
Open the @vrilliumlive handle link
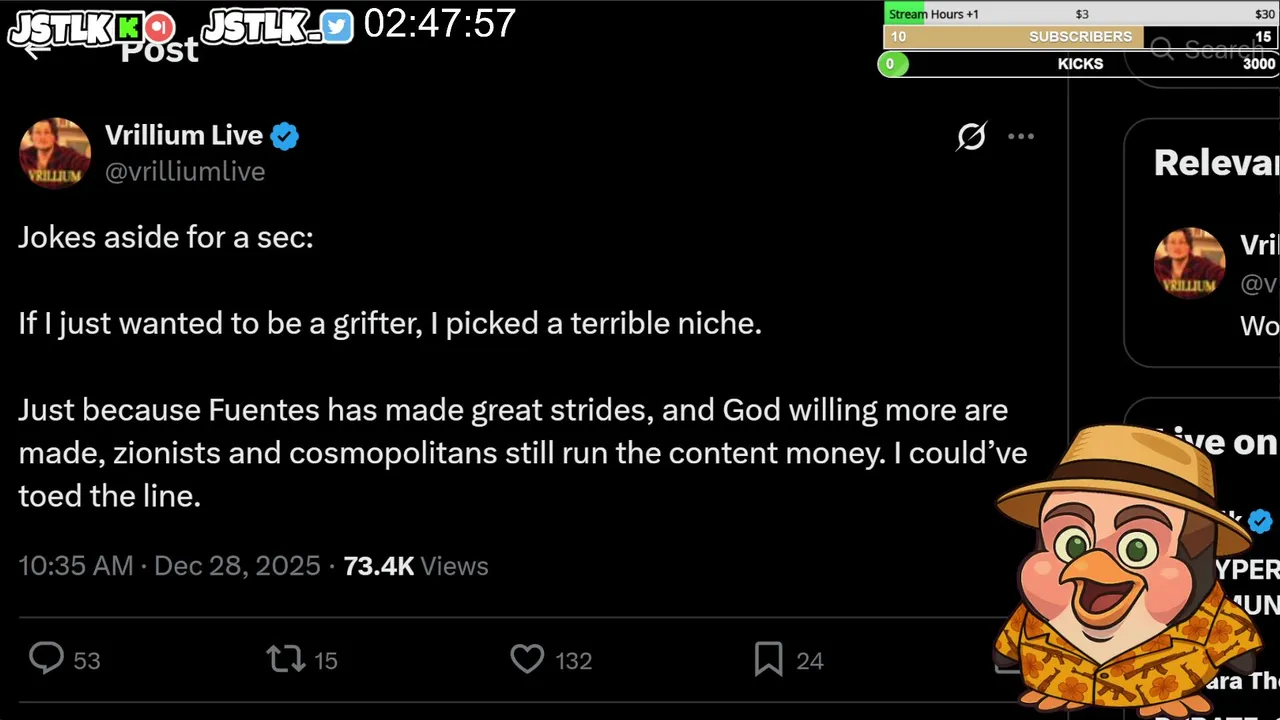point(185,172)
